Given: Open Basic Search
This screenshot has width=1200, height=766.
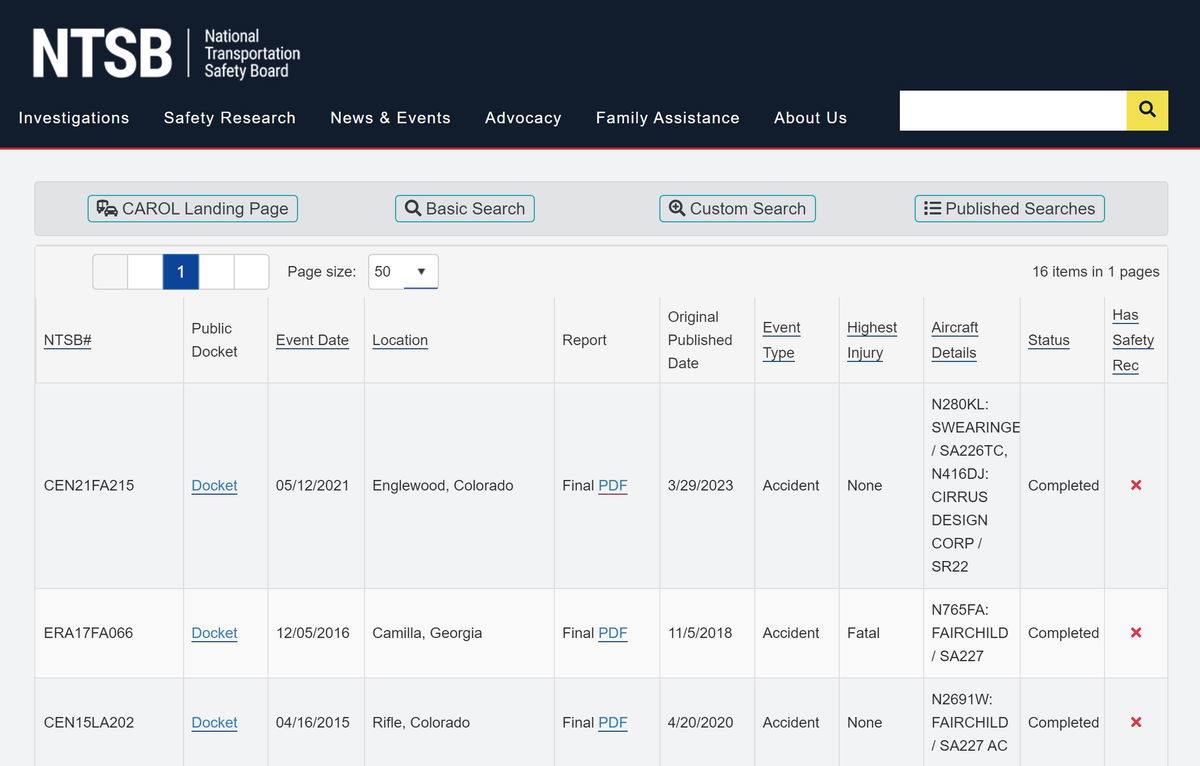Looking at the screenshot, I should pos(465,209).
